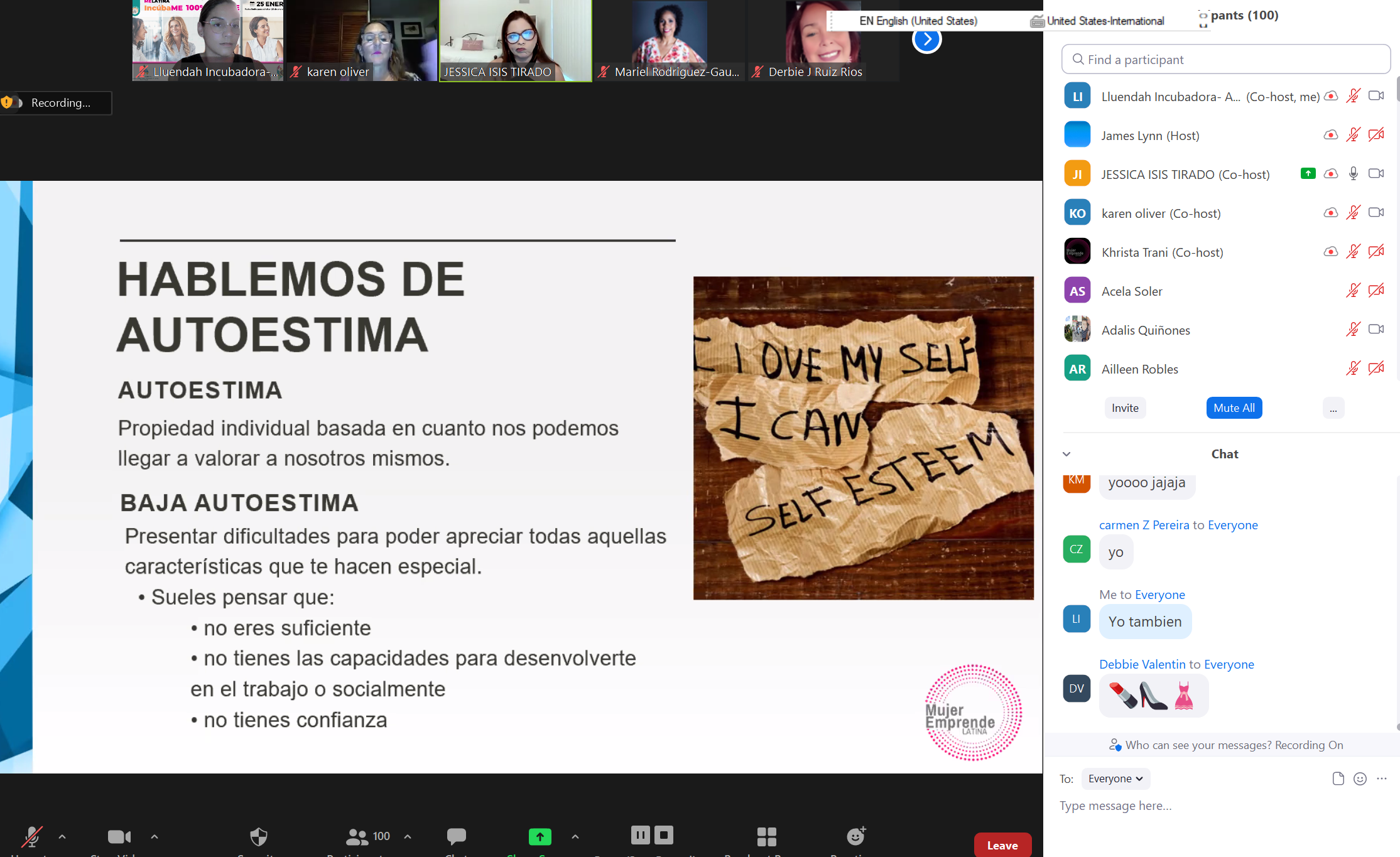Click the Chat speech bubble icon

click(x=457, y=836)
